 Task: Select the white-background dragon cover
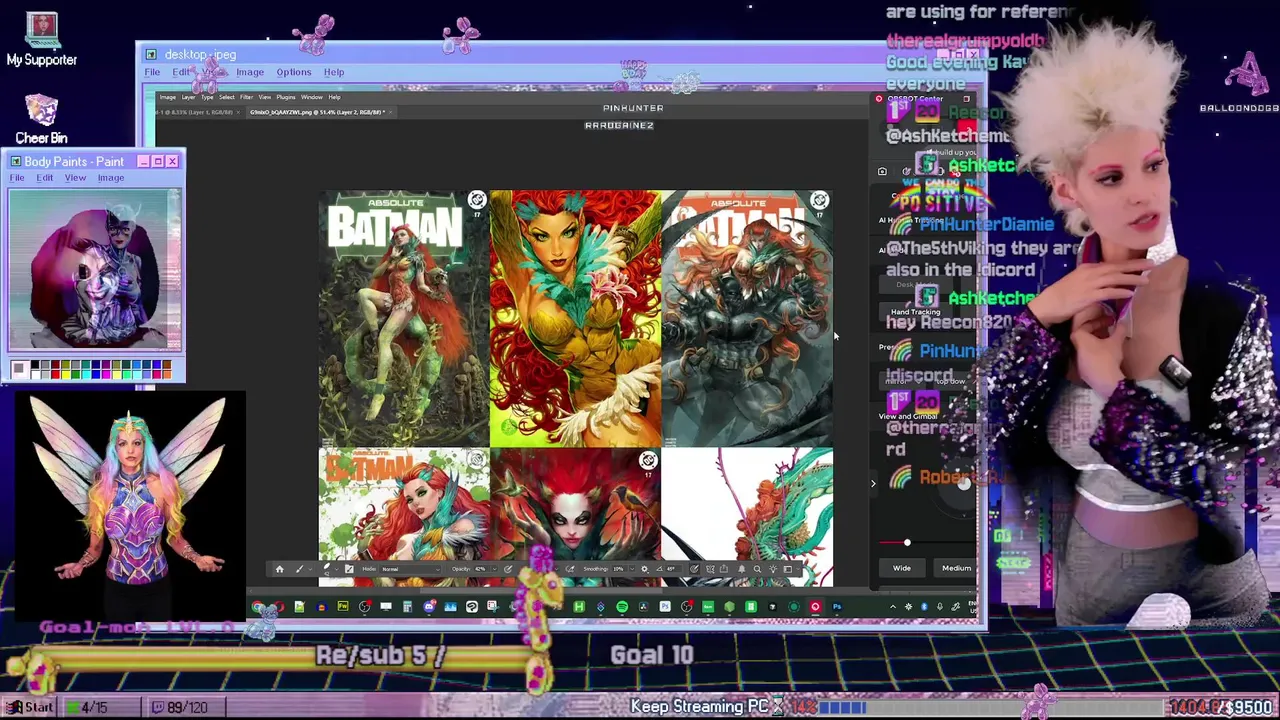tap(747, 517)
